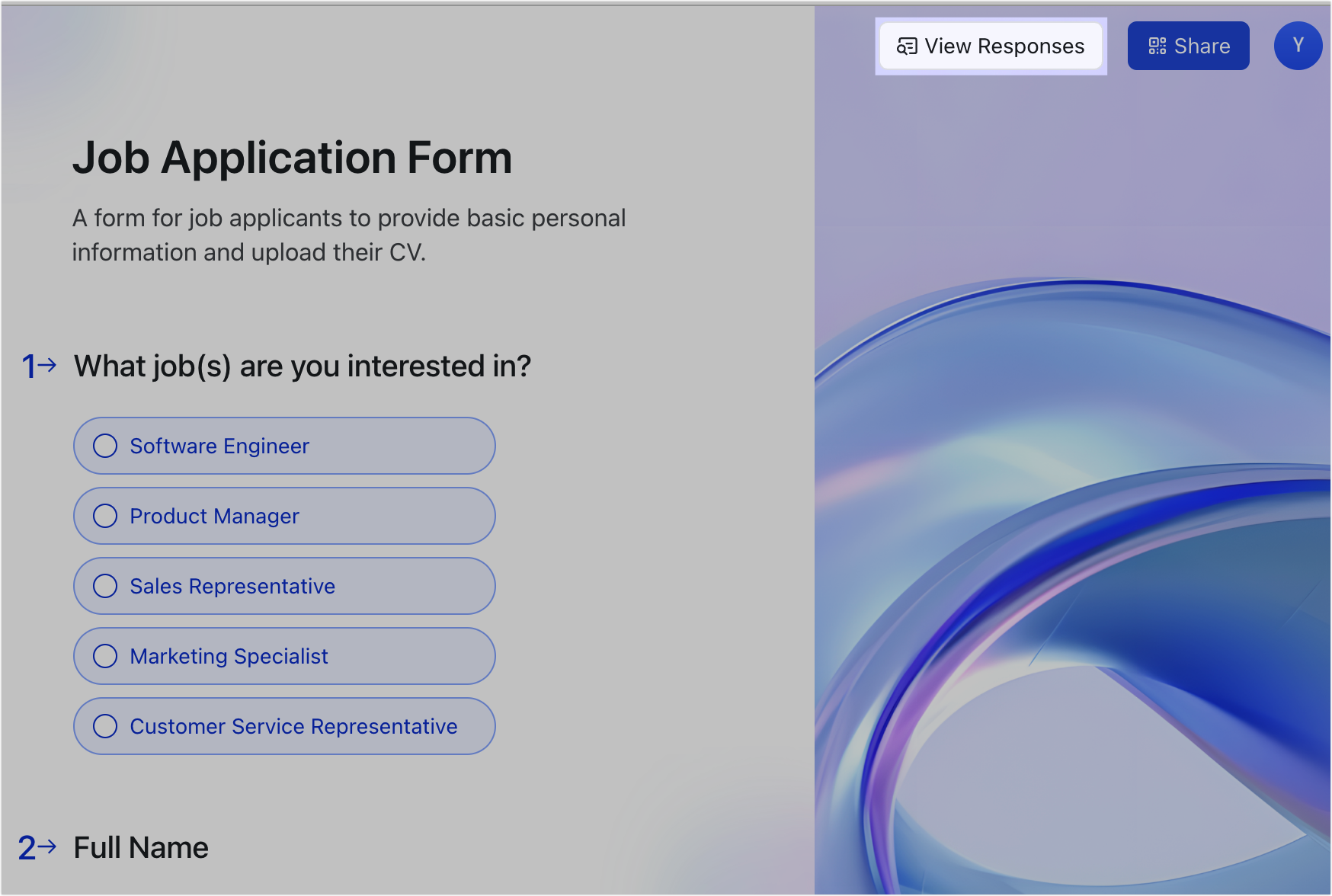
Task: Click the Full Name question label
Action: 140,847
